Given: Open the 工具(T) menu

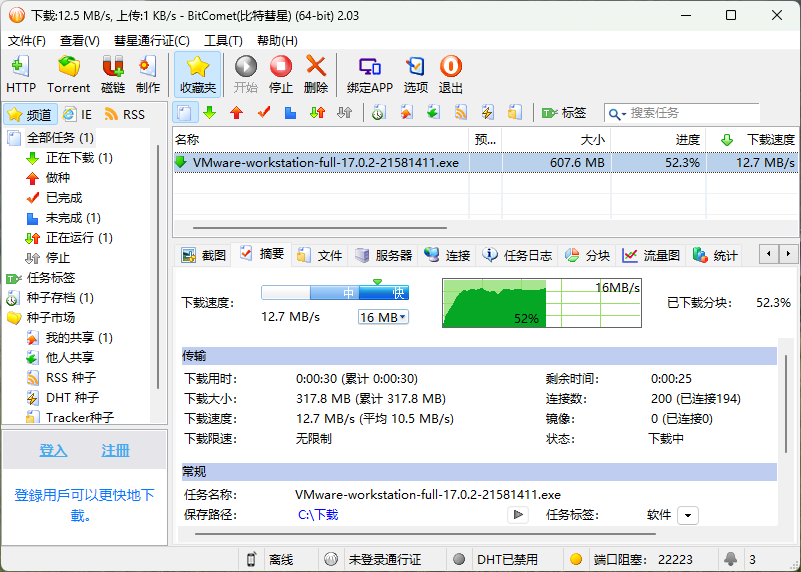Looking at the screenshot, I should pyautogui.click(x=223, y=41).
